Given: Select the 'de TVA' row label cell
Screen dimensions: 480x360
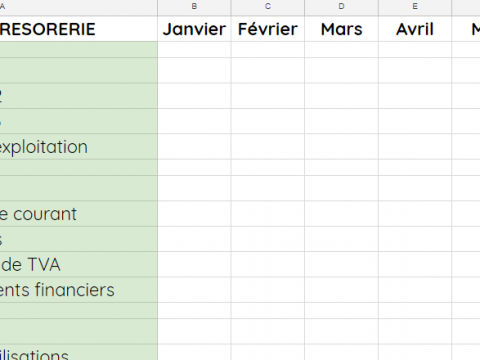Looking at the screenshot, I should coord(79,264).
